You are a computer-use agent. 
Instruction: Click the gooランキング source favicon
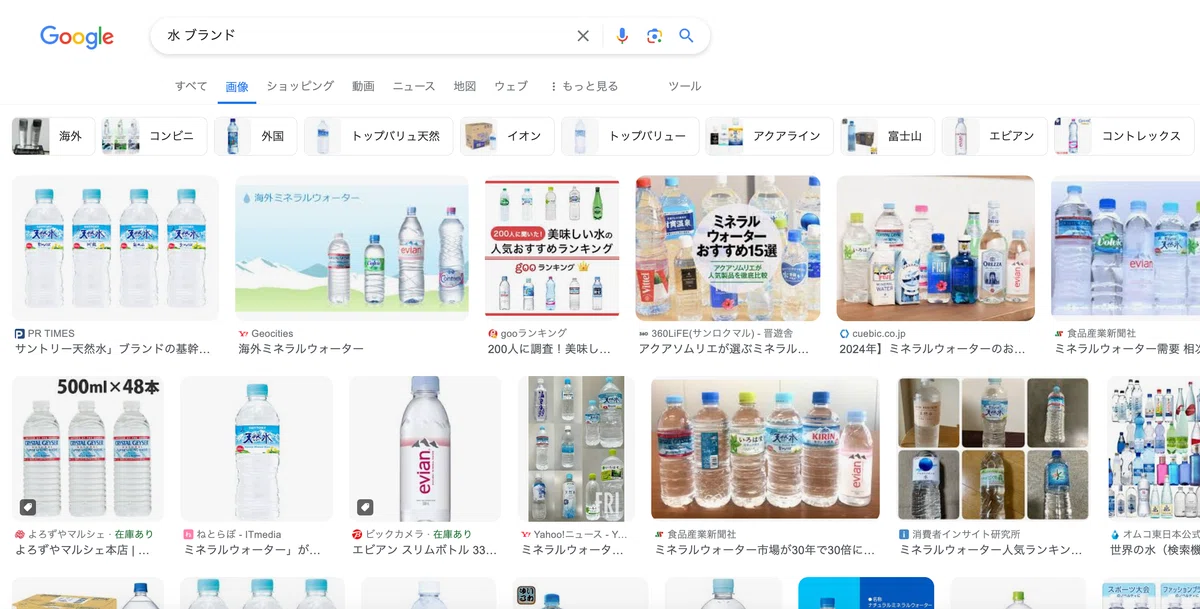tap(493, 334)
